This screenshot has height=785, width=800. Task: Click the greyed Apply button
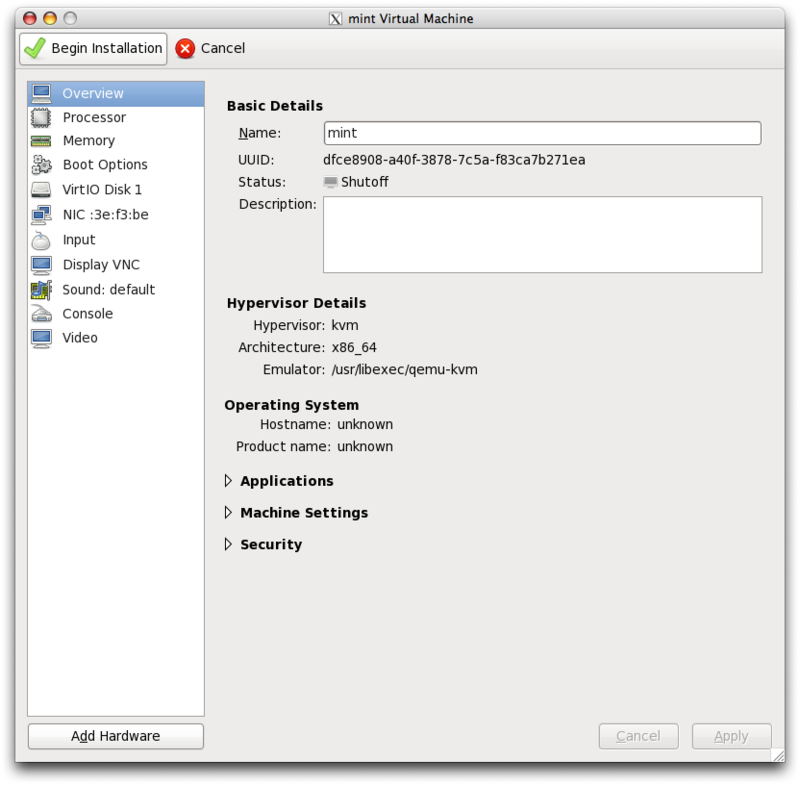click(731, 736)
